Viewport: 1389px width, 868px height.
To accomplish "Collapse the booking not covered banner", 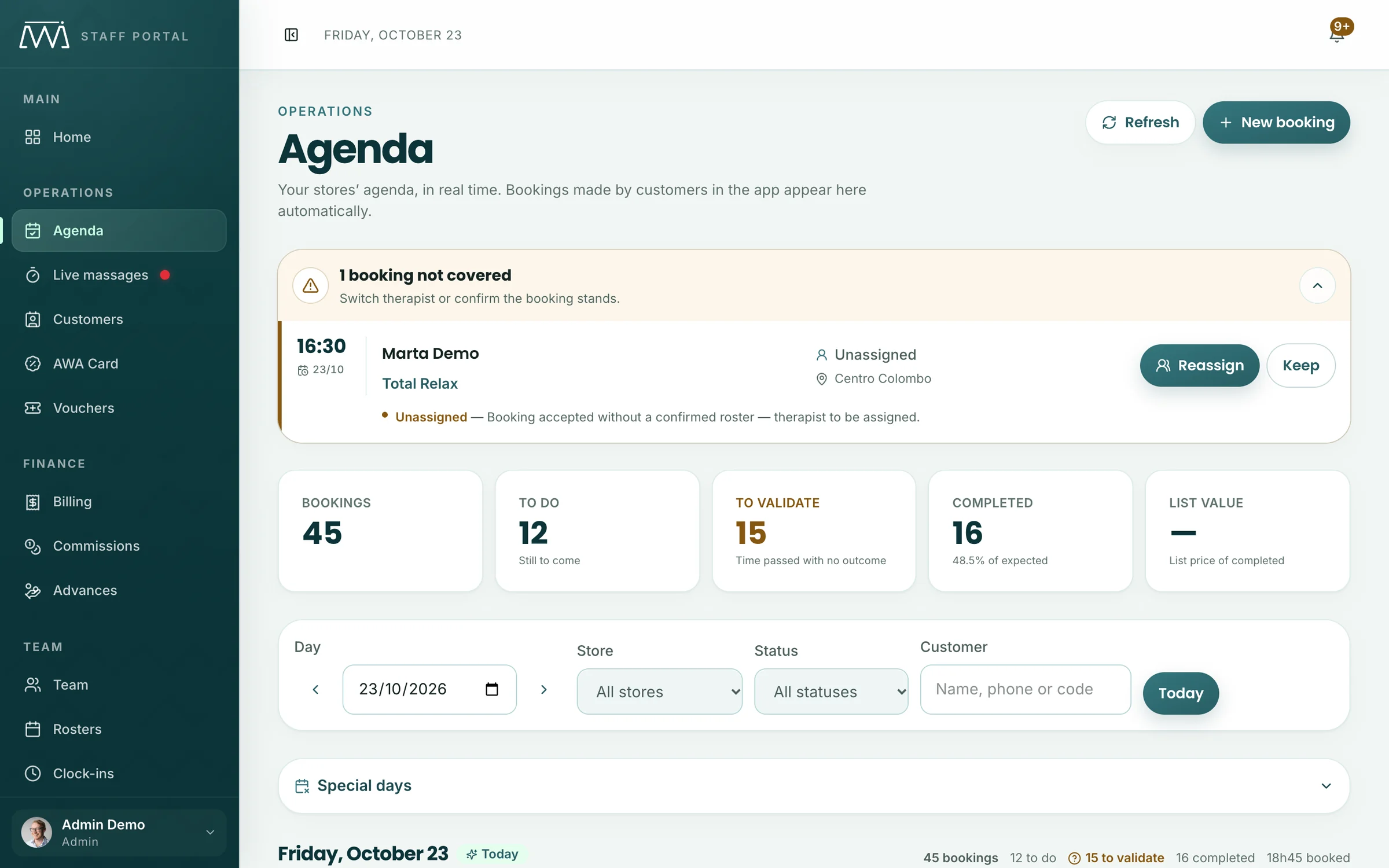I will point(1317,285).
